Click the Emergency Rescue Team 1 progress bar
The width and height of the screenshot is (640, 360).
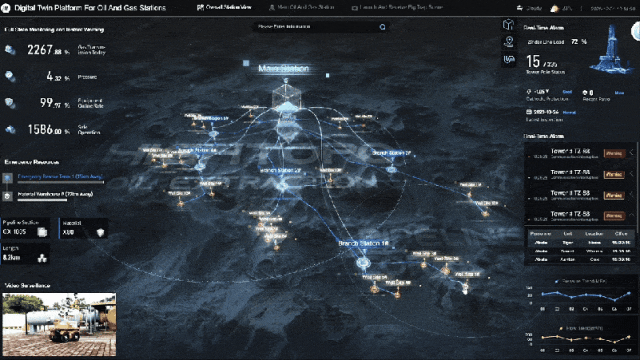click(x=60, y=182)
